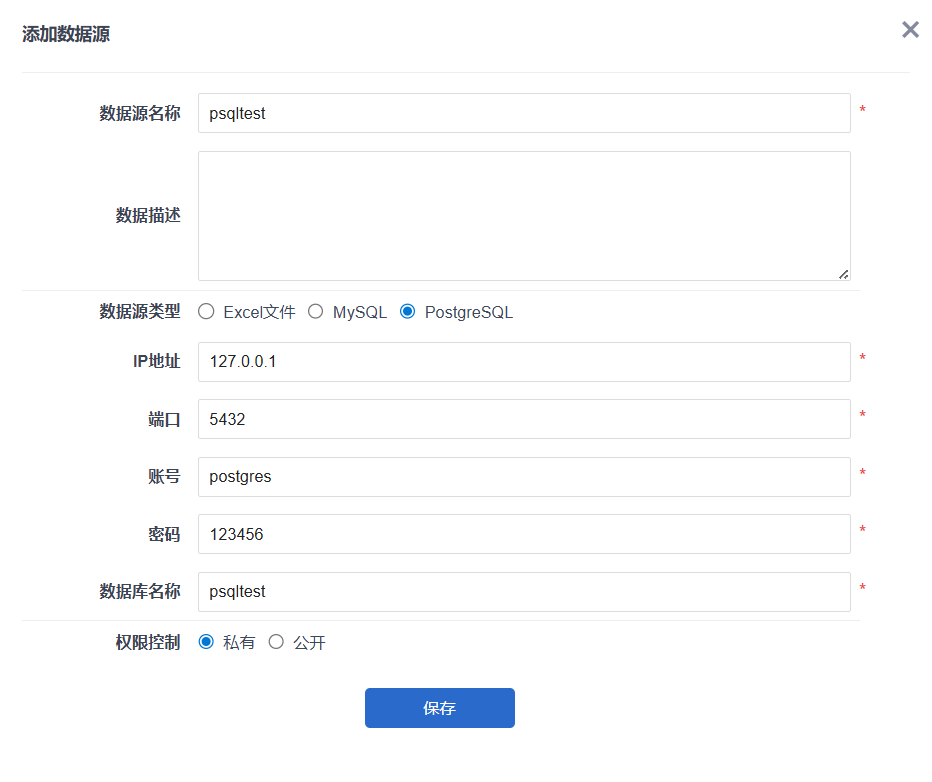Click the 端口 field containing 5432
Screen dimensions: 932x782
tap(524, 419)
